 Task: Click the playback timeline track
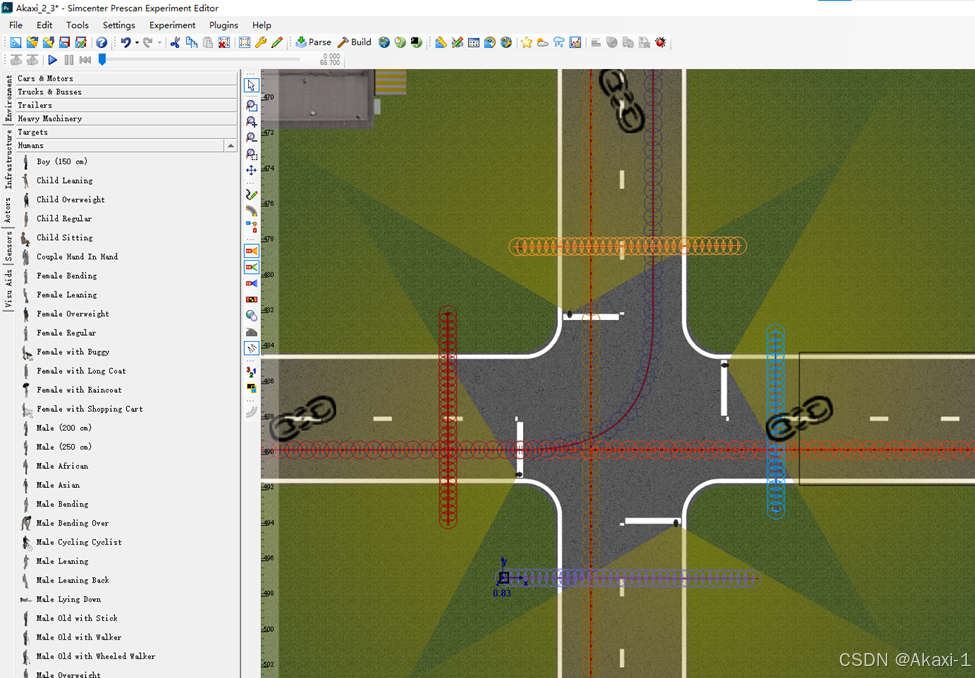[201, 60]
